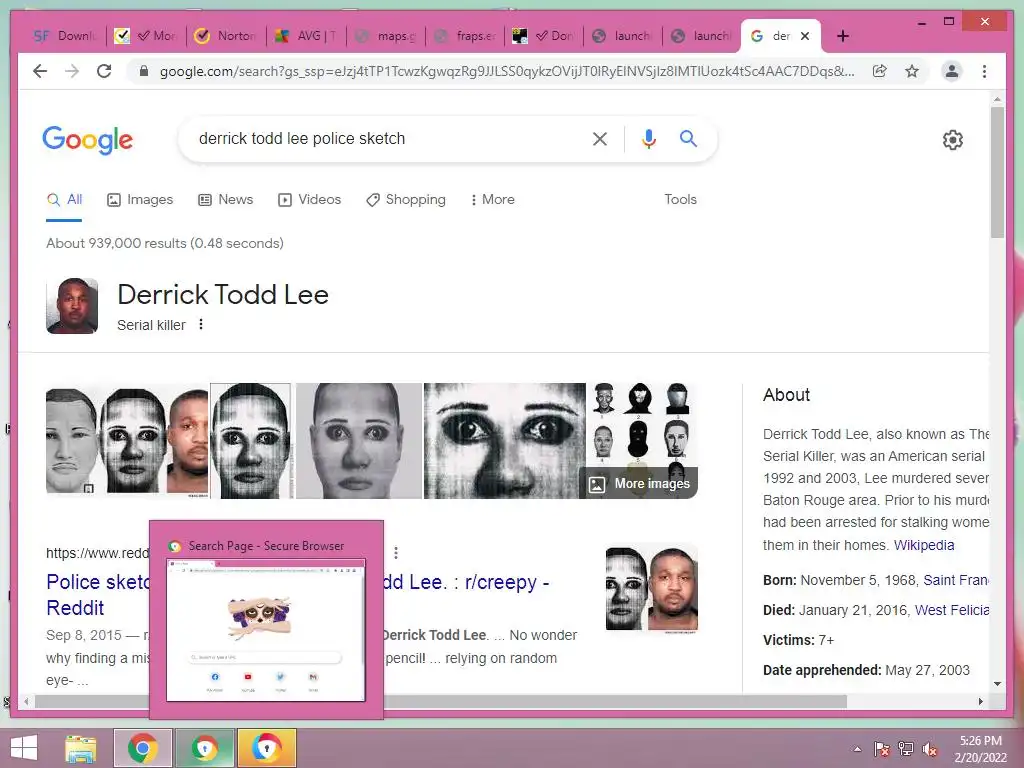The width and height of the screenshot is (1024, 768).
Task: Expand the More search filters menu
Action: 492,200
